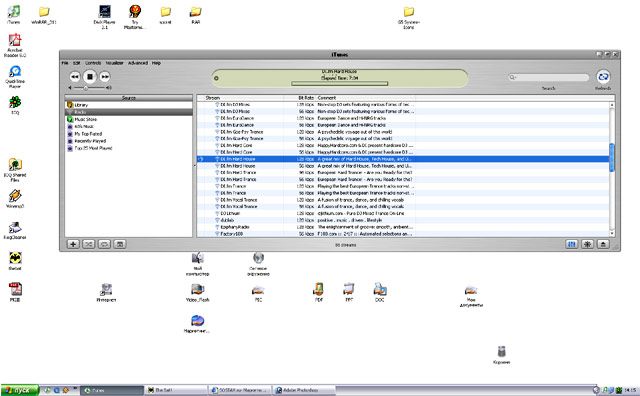Image resolution: width=640 pixels, height=396 pixels.
Task: Sort by the Bit Rate column header
Action: pos(300,98)
